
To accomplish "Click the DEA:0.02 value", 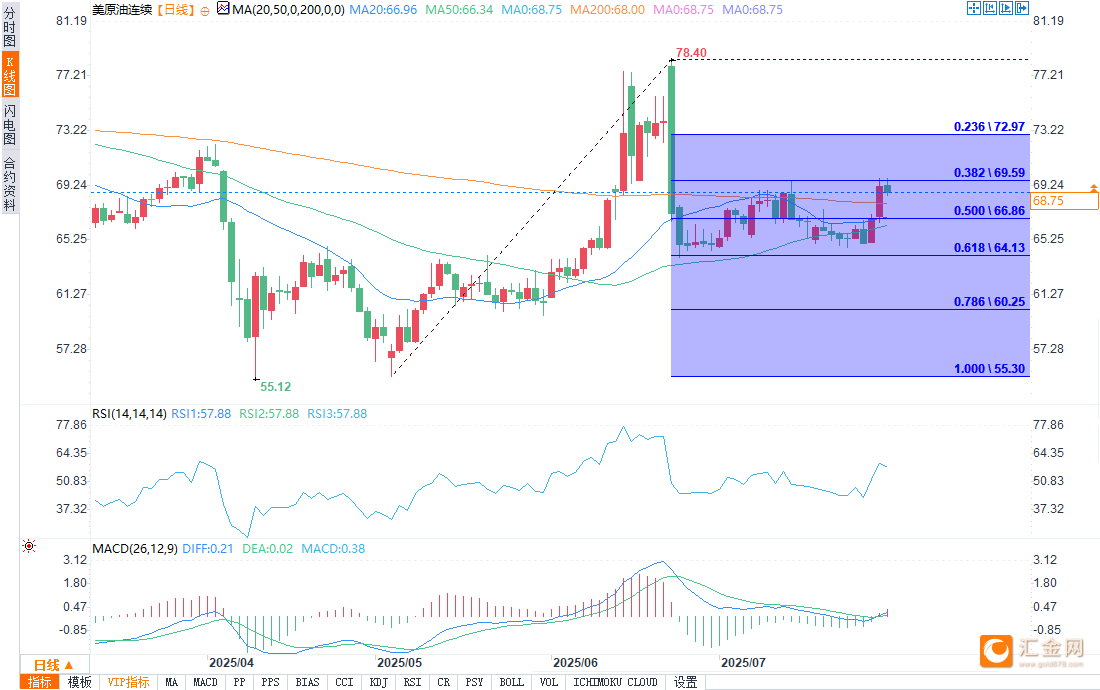I will [267, 548].
